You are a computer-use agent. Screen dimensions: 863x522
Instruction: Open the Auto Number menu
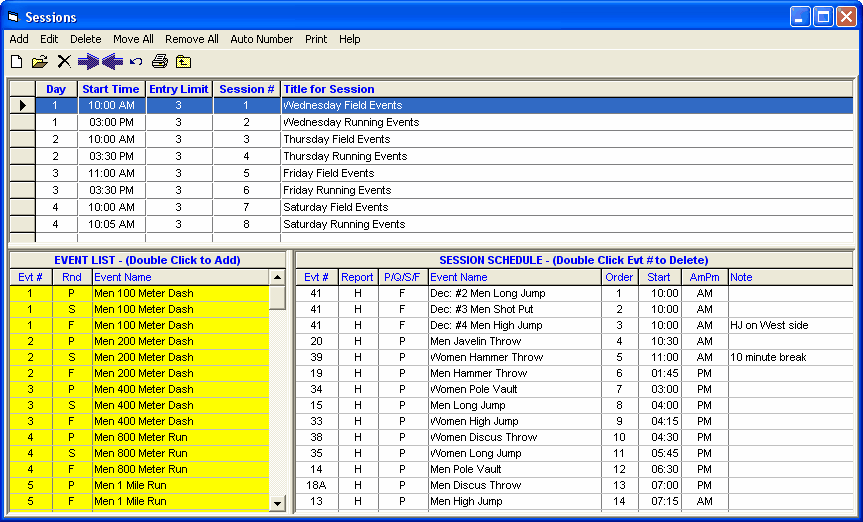coord(262,39)
